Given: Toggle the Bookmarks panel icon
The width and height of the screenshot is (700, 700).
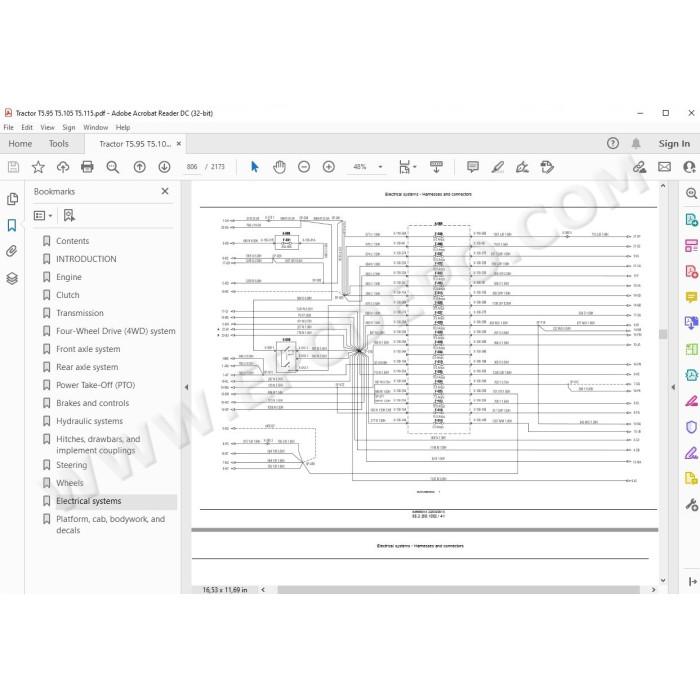Looking at the screenshot, I should pos(12,225).
